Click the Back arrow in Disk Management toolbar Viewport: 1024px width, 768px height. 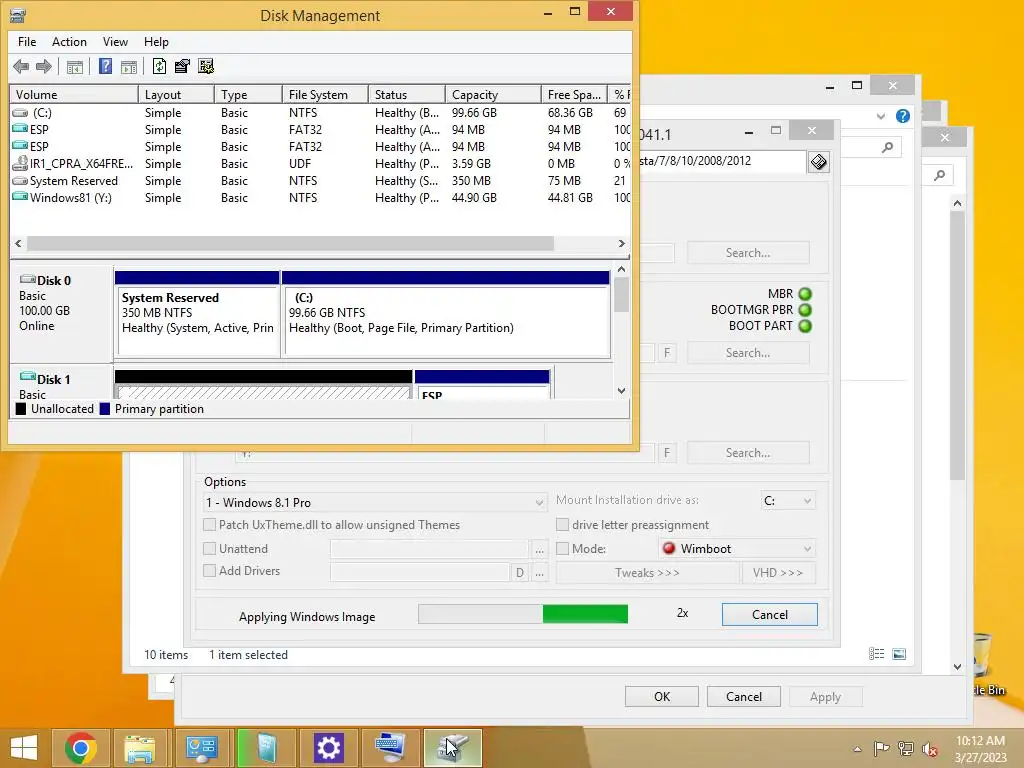point(21,66)
